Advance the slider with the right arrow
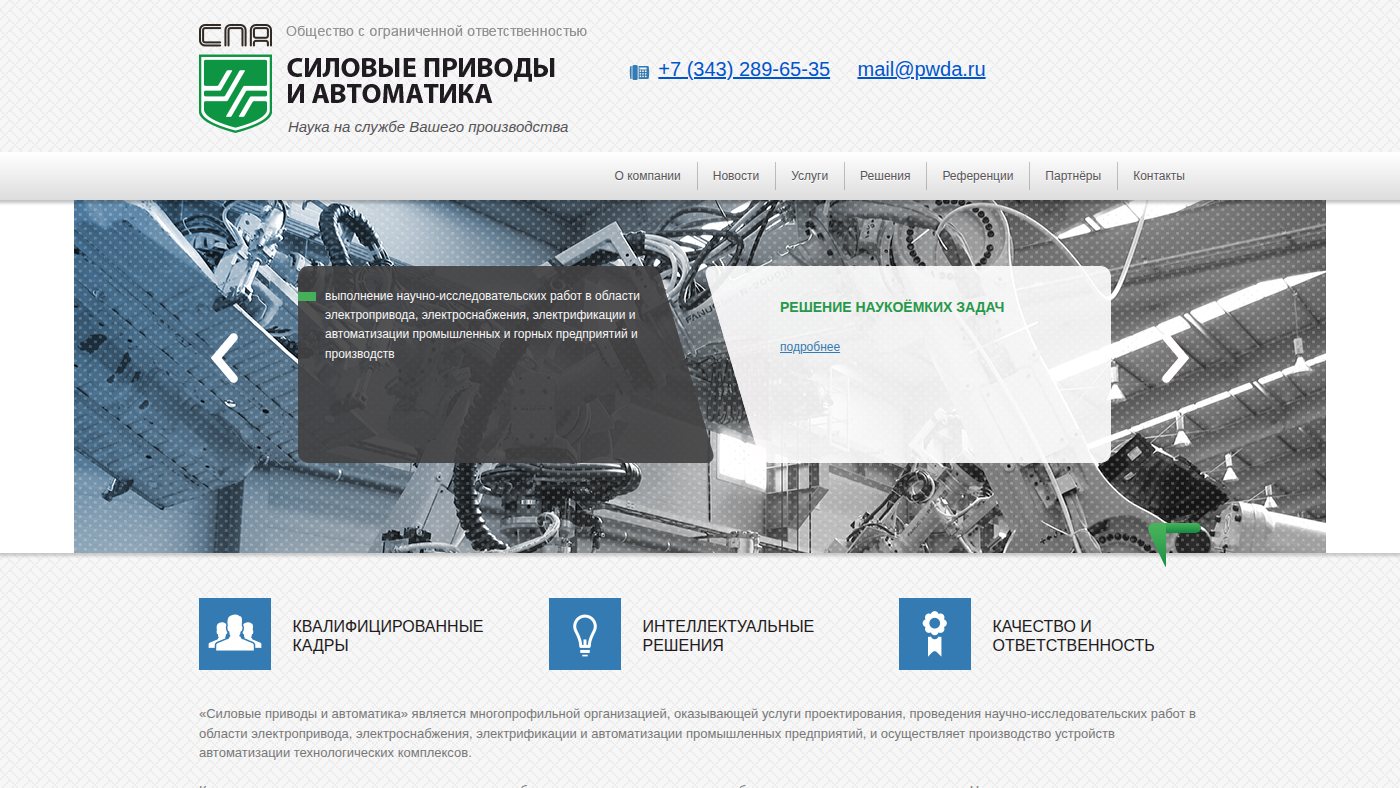 point(1175,358)
